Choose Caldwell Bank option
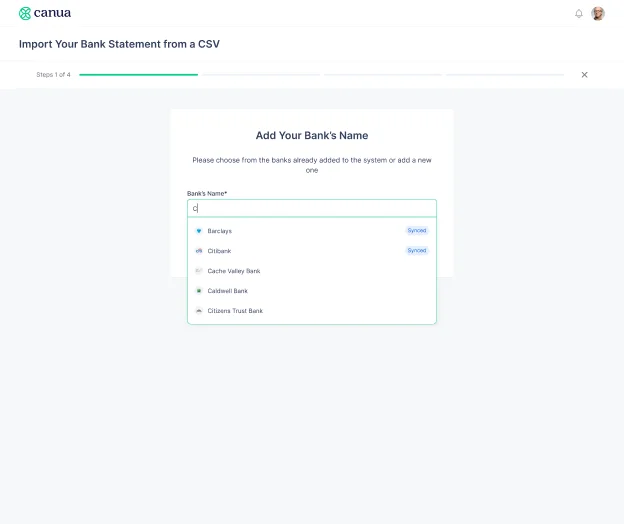 (x=312, y=291)
